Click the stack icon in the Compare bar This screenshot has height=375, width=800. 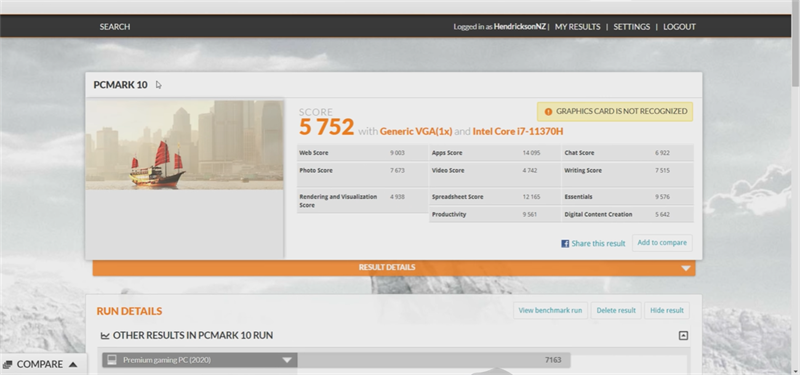(7, 364)
